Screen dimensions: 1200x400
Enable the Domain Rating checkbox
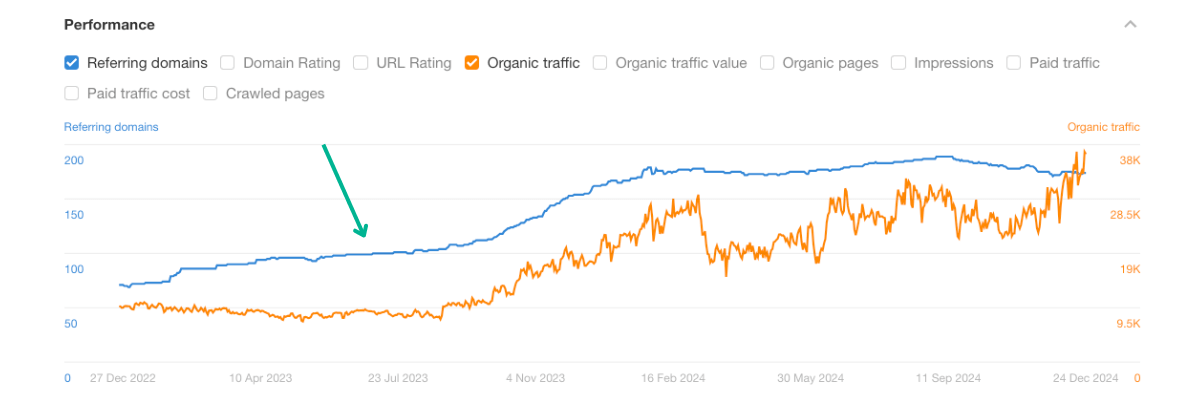[228, 63]
